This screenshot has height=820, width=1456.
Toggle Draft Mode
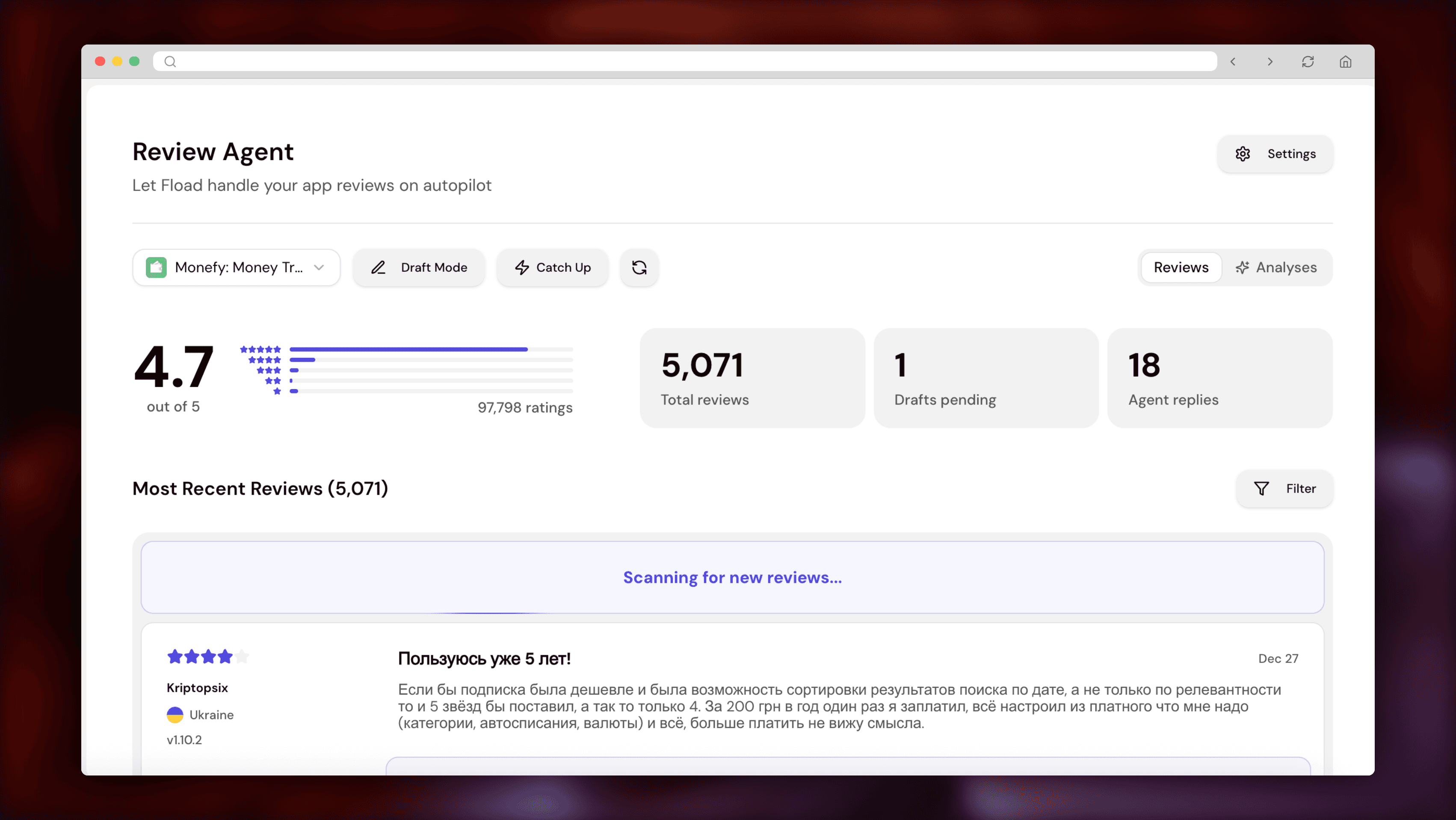coord(419,267)
